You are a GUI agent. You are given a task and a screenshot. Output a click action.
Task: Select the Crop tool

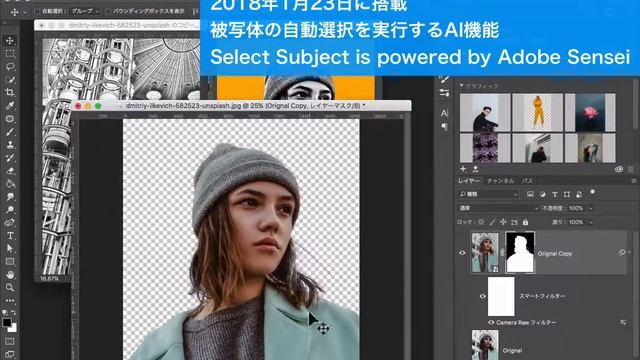tap(10, 93)
